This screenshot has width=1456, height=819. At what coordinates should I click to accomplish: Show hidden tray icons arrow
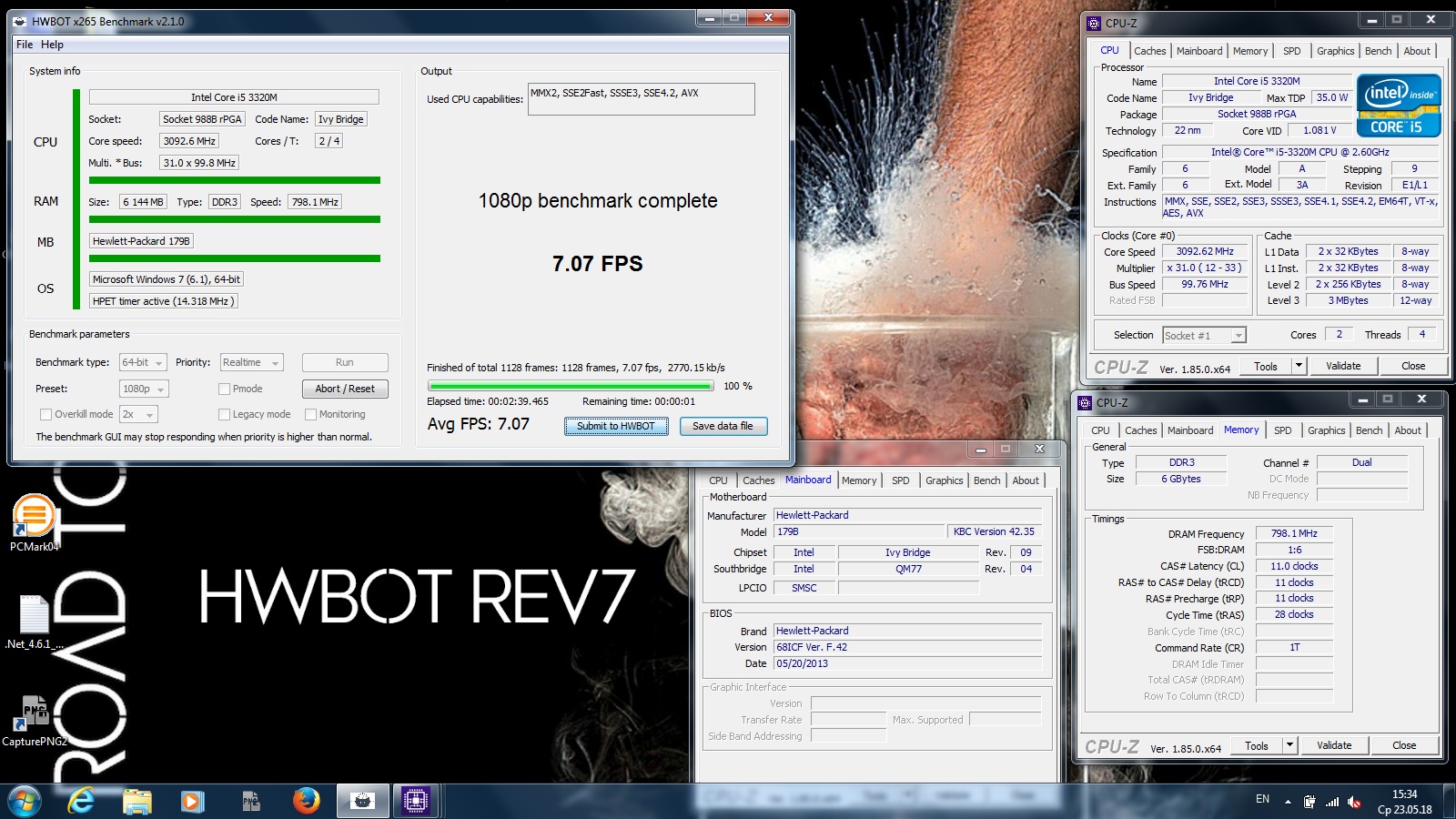point(1288,802)
